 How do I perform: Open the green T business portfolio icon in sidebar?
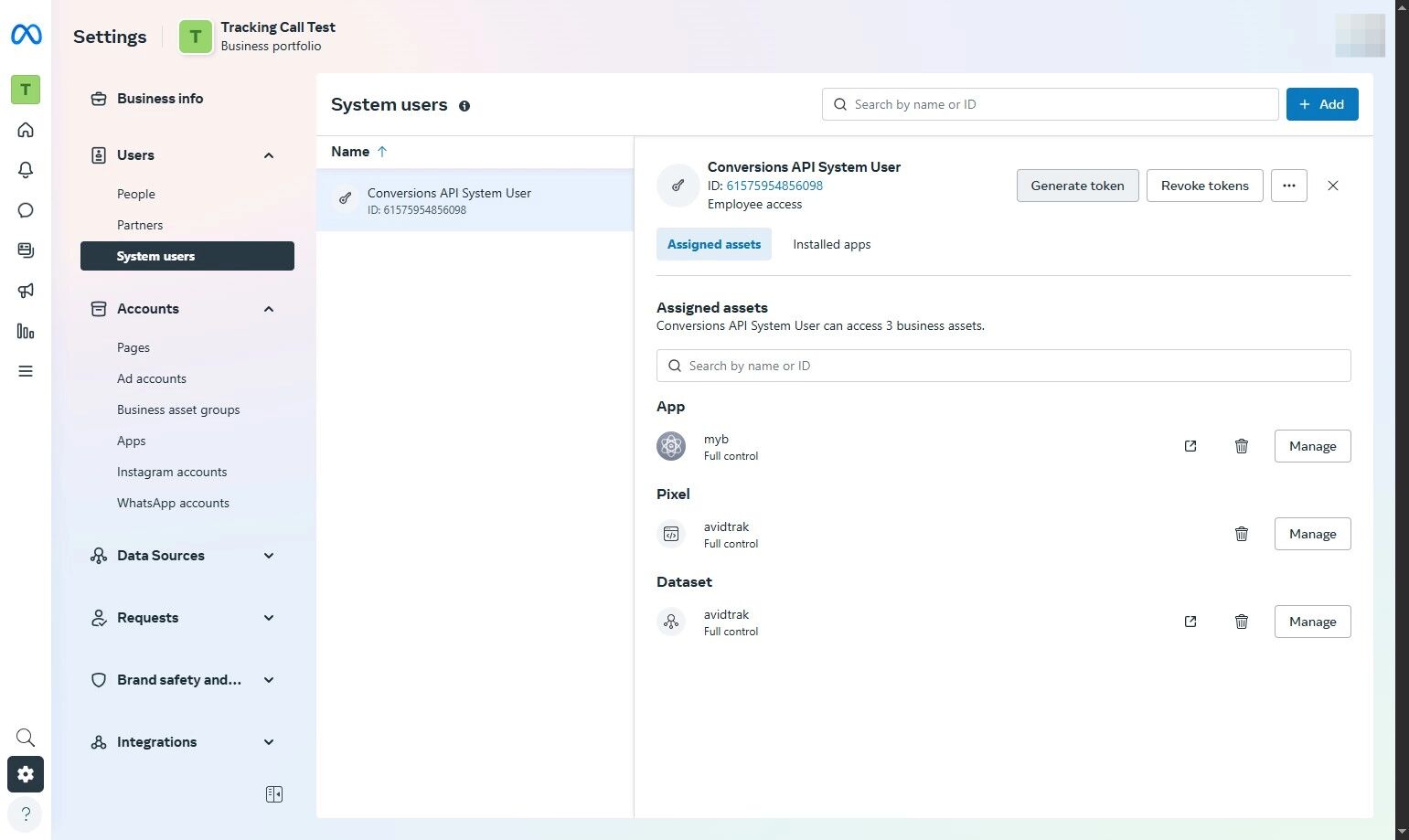(26, 90)
